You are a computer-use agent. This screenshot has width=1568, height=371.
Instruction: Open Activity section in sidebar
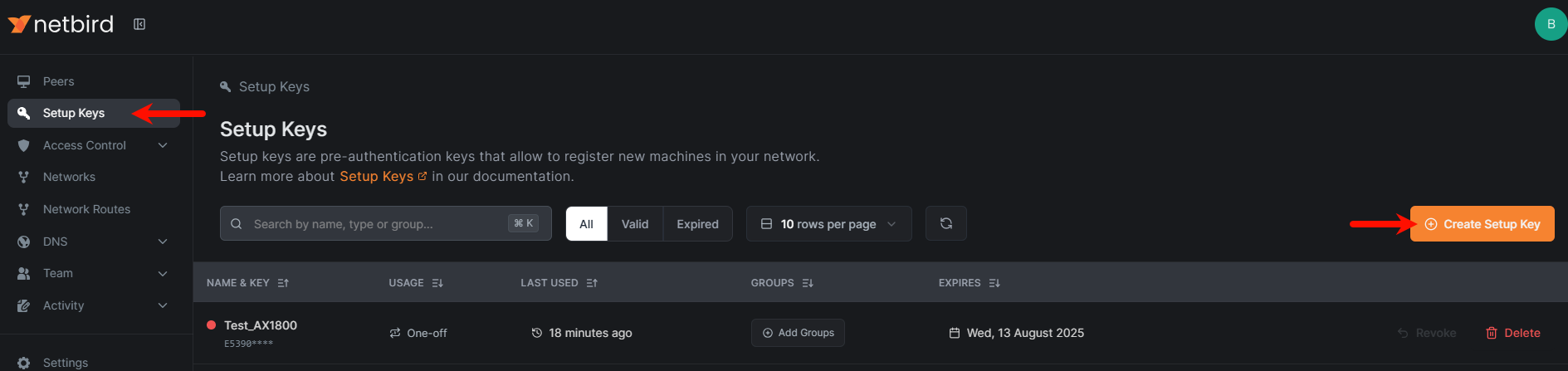pos(94,305)
